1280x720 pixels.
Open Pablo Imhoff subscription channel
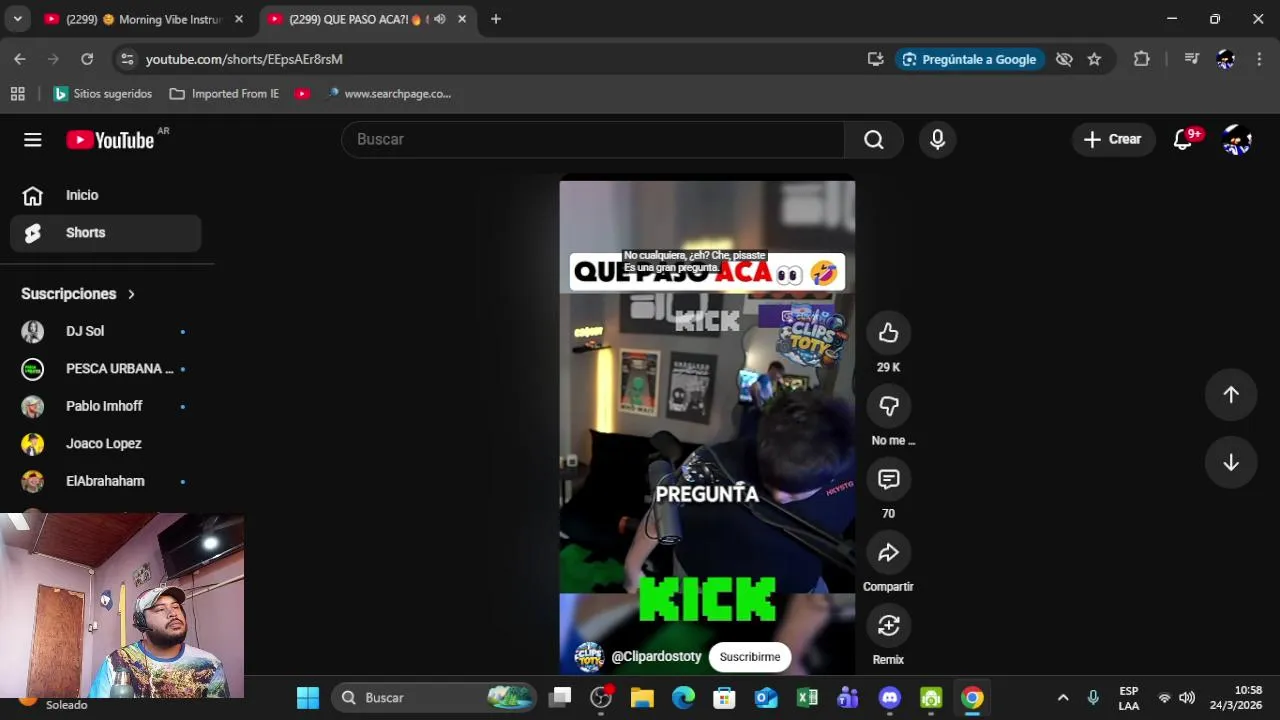click(106, 406)
